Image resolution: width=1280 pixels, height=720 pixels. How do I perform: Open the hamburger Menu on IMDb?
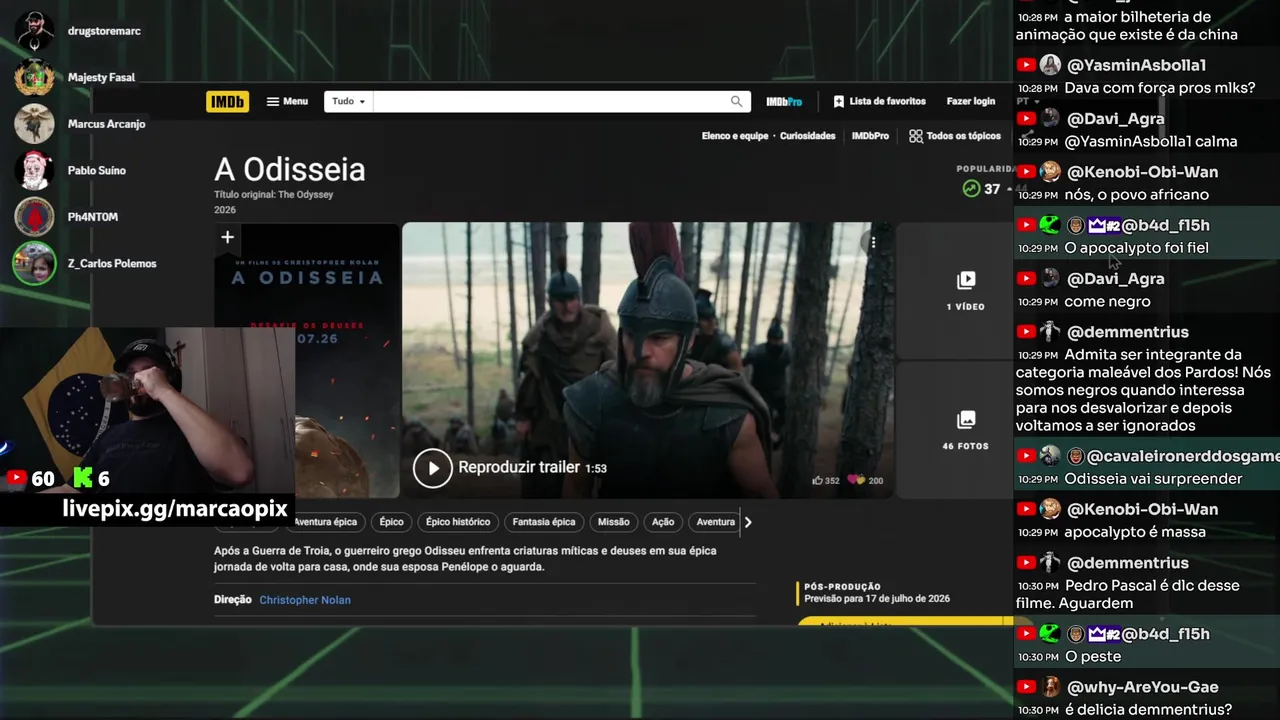[287, 101]
